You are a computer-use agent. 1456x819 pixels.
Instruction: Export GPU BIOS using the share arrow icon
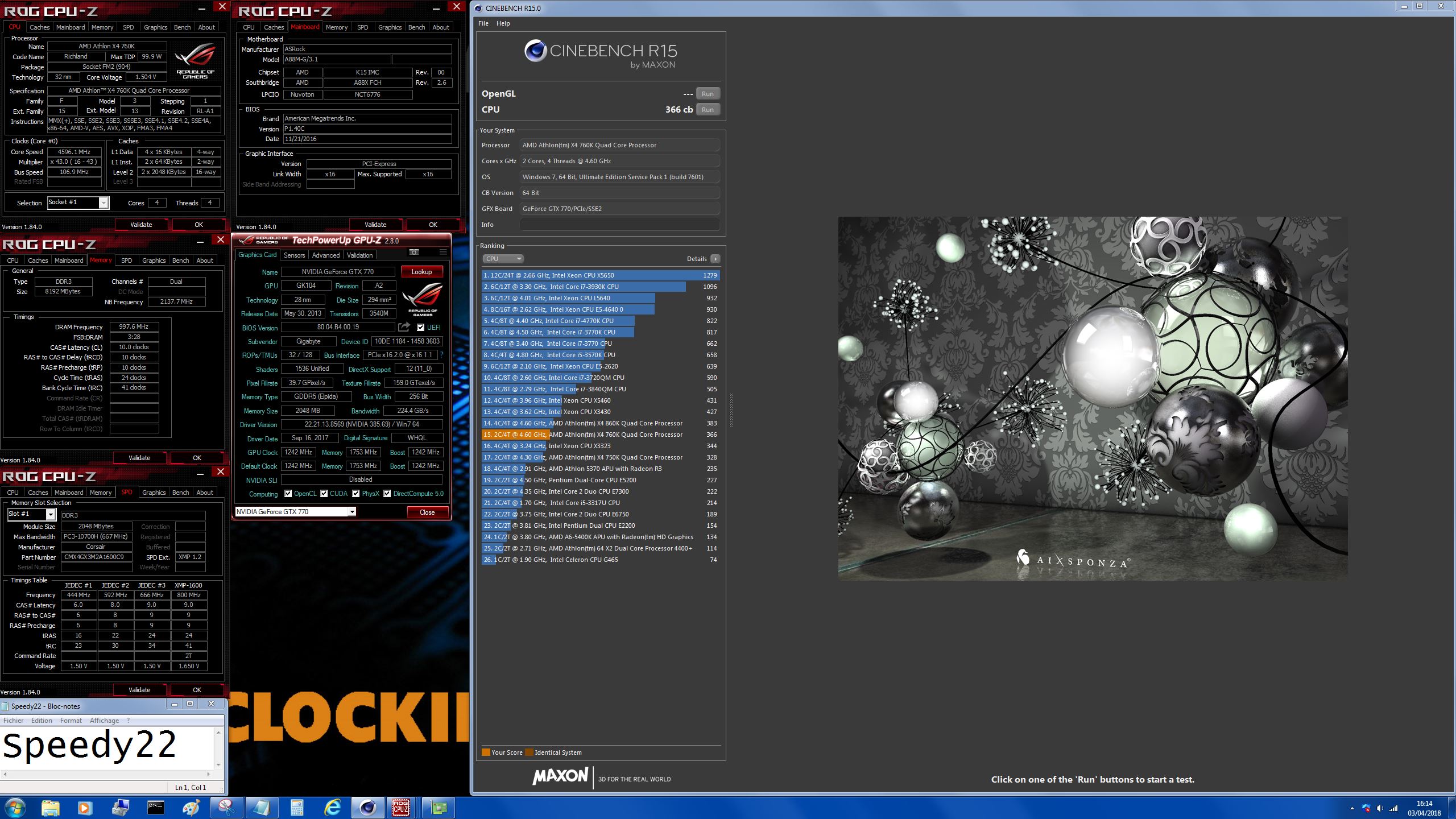coord(404,327)
